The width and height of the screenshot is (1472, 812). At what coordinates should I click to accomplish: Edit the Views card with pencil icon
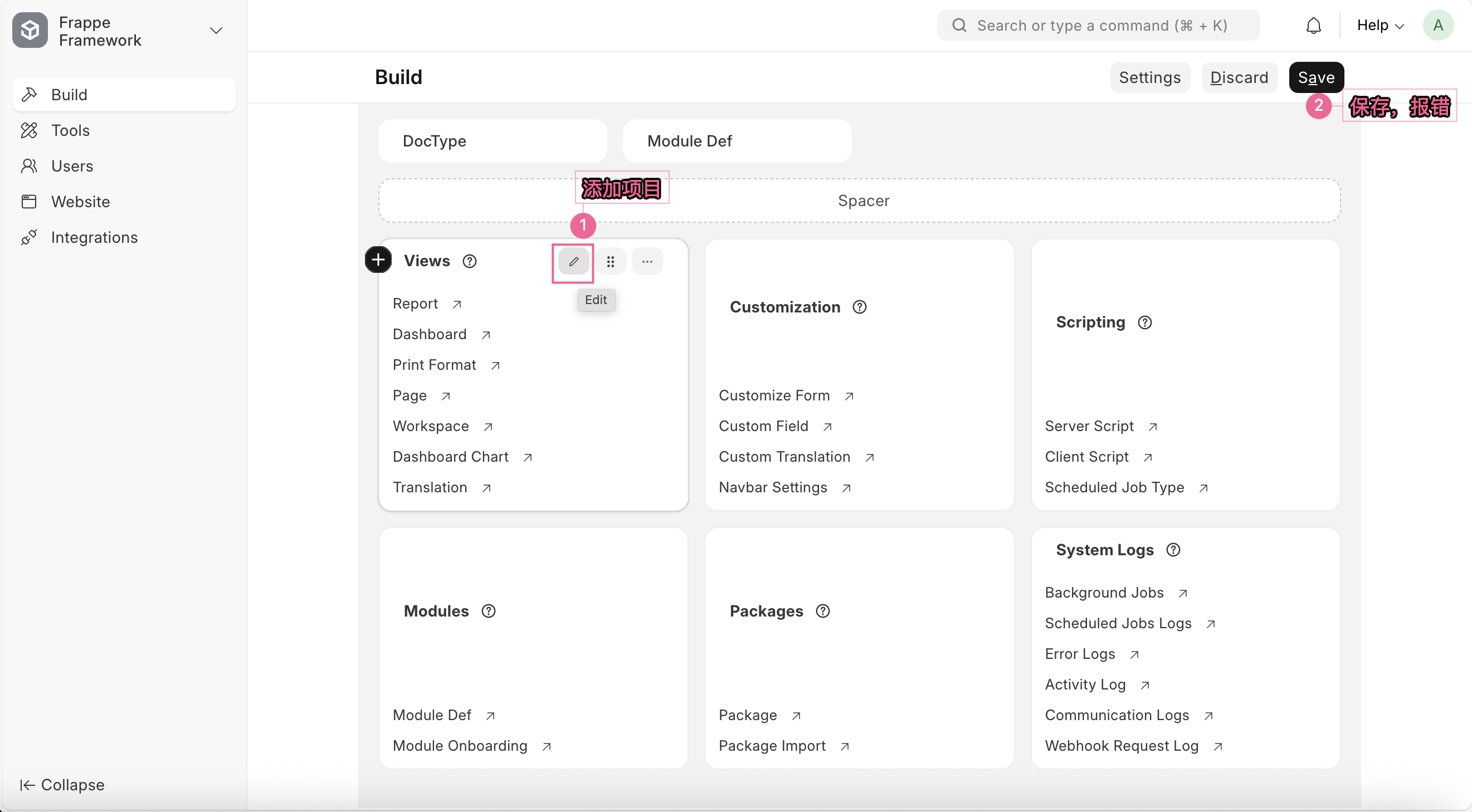pyautogui.click(x=573, y=262)
